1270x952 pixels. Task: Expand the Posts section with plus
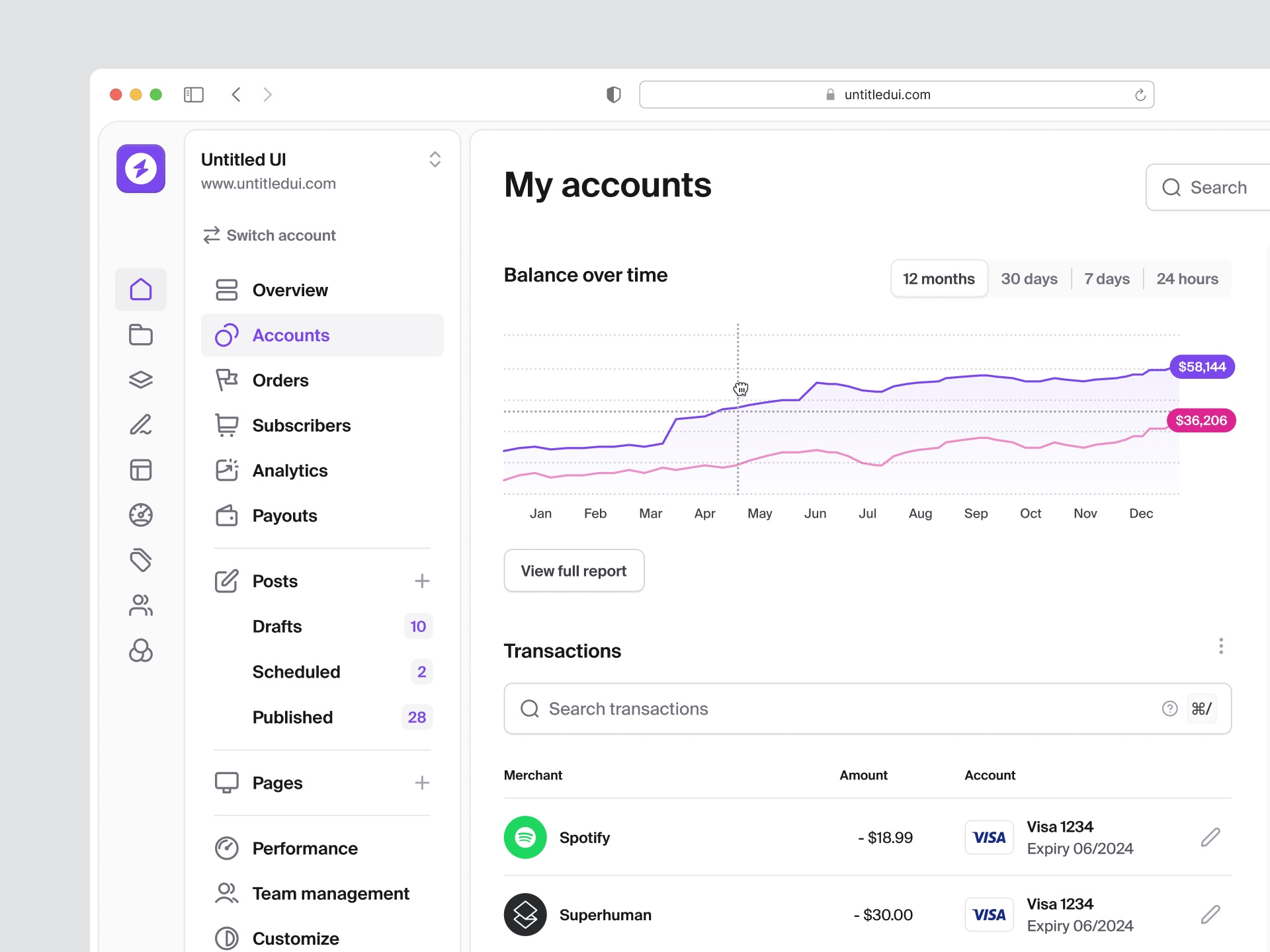[x=422, y=581]
